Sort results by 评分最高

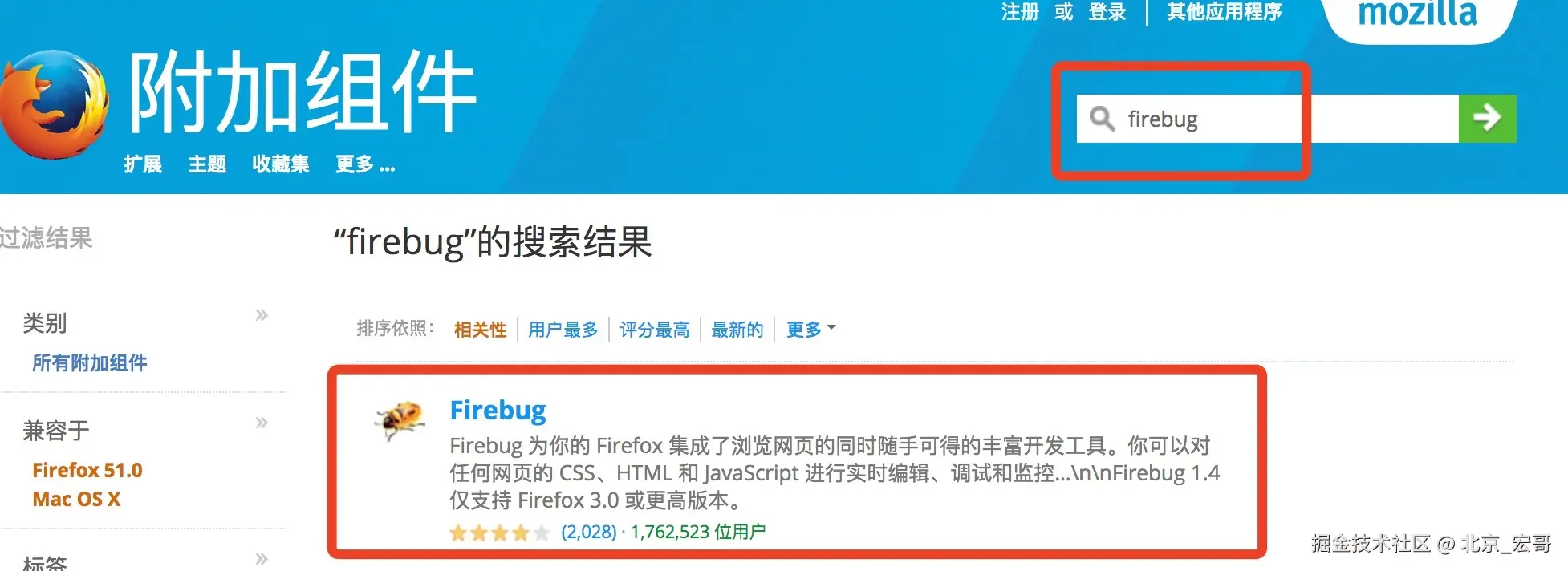tap(655, 330)
